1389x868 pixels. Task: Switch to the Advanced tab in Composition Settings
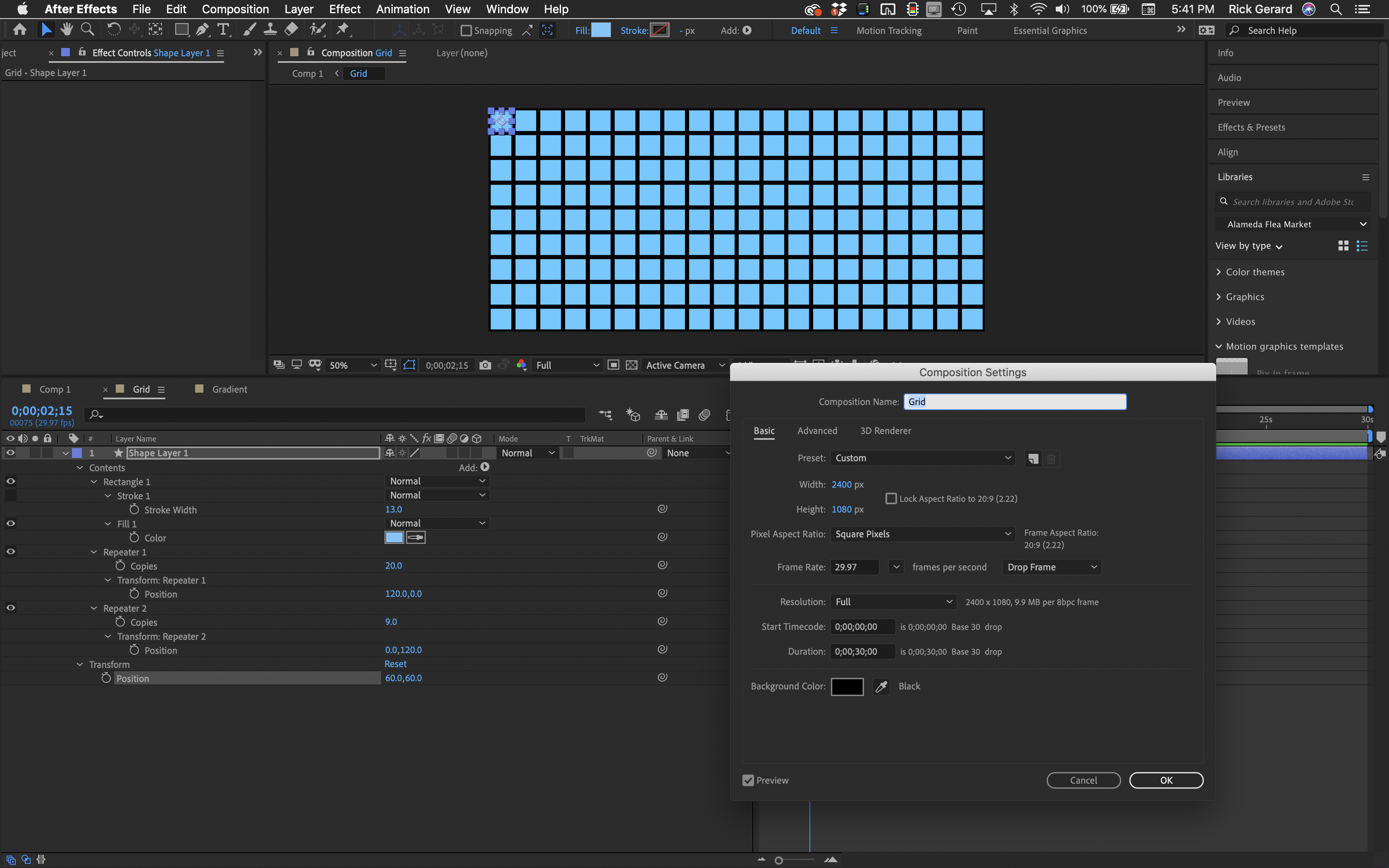[817, 431]
